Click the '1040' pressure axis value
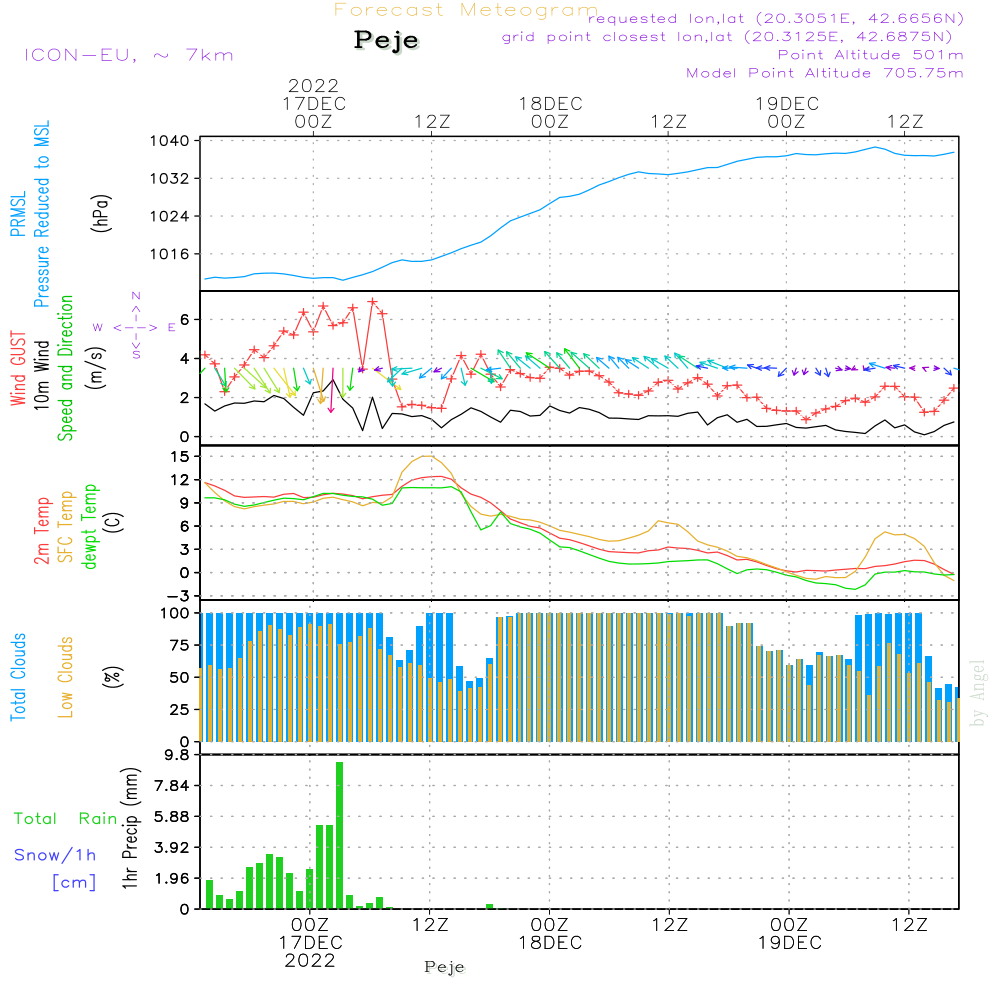 click(x=170, y=141)
